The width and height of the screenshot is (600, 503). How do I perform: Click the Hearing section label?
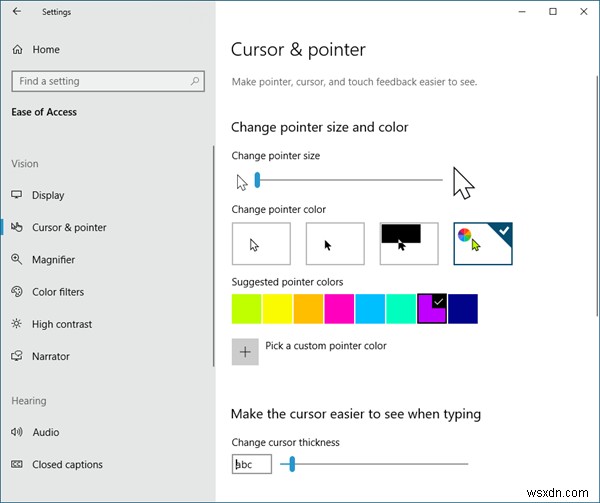point(29,401)
